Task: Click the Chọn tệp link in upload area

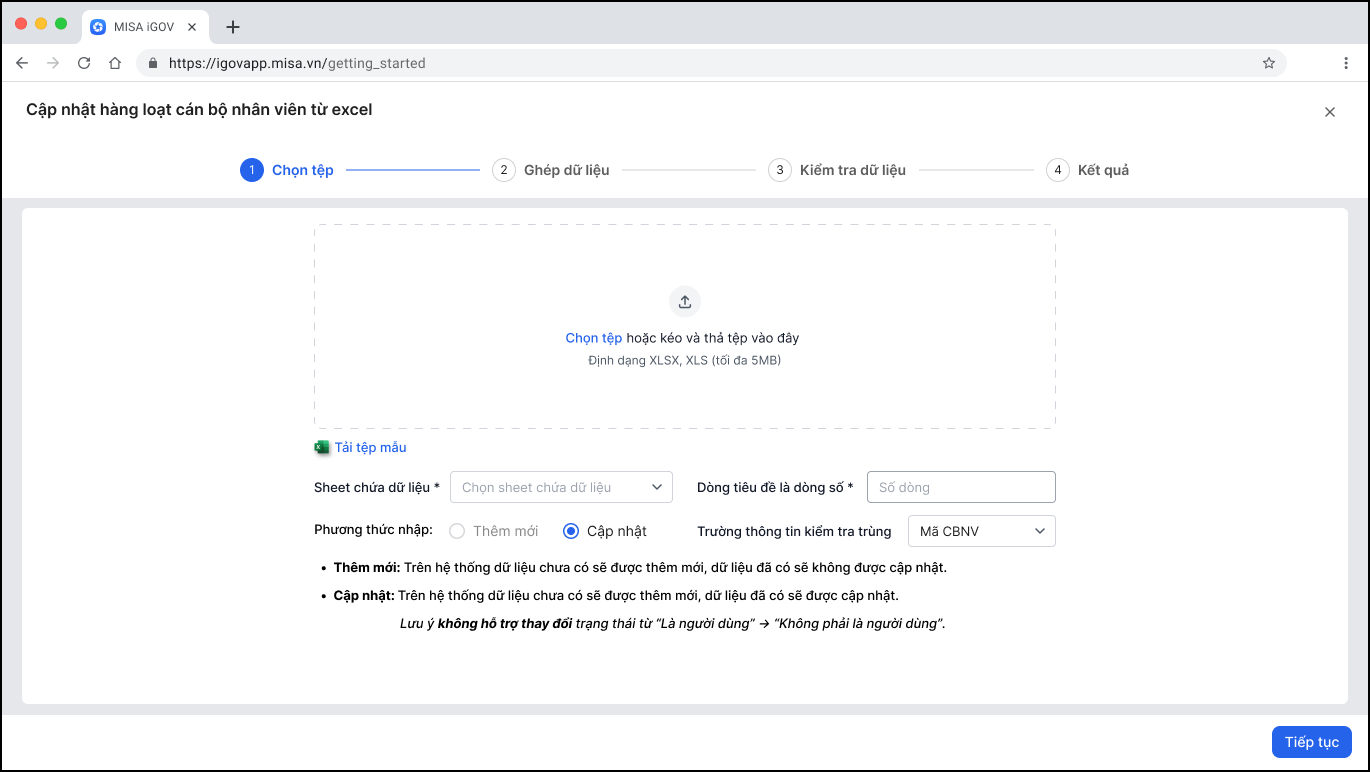Action: pyautogui.click(x=594, y=338)
